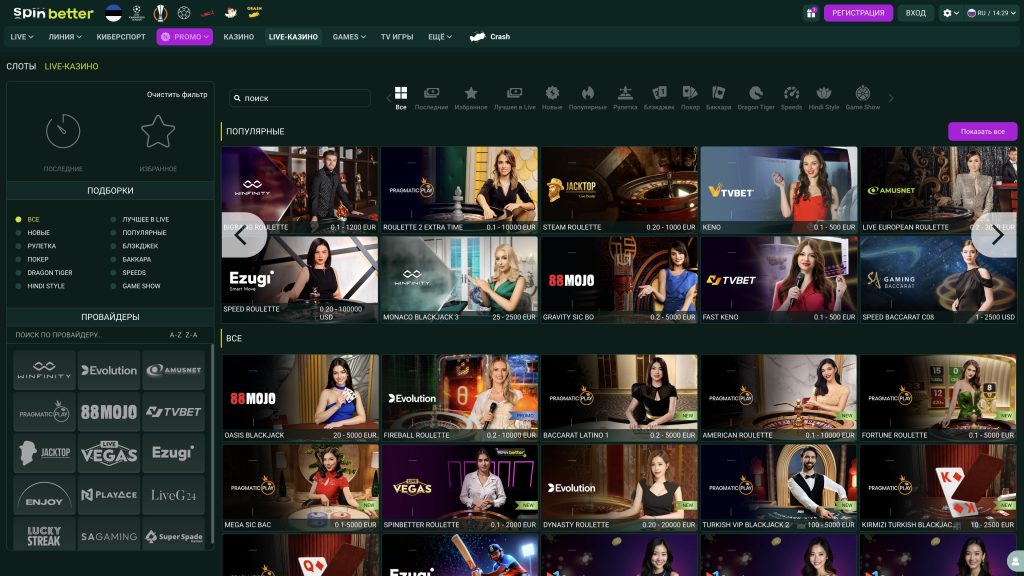Click the Последние clock icon in the sidebar

[x=63, y=132]
